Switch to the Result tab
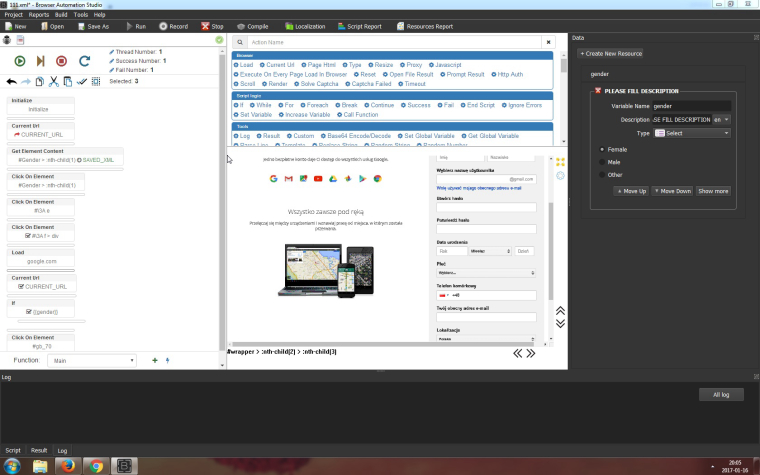 point(39,451)
